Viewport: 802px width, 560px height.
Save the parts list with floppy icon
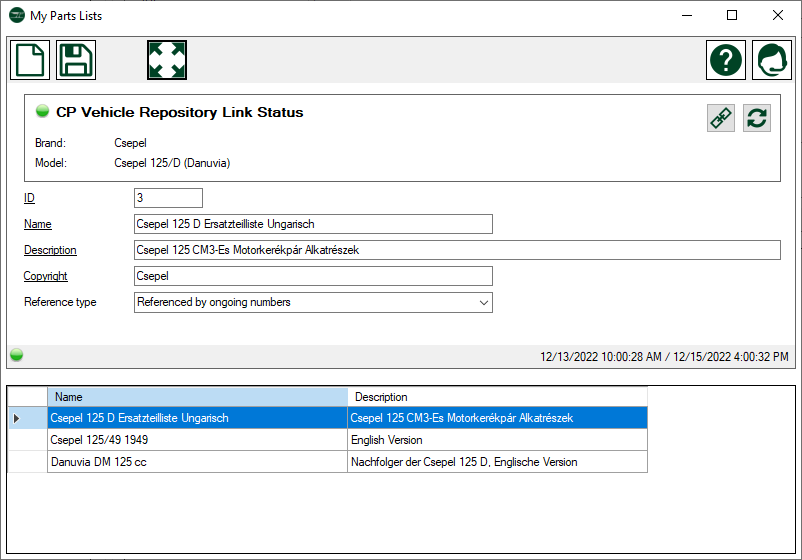coord(76,60)
